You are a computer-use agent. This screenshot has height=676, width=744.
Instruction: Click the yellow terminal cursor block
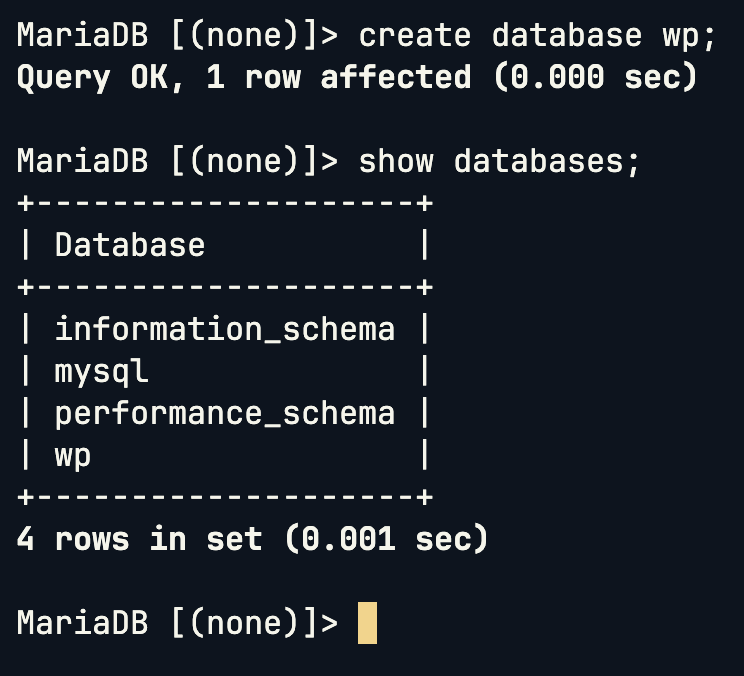tap(367, 623)
